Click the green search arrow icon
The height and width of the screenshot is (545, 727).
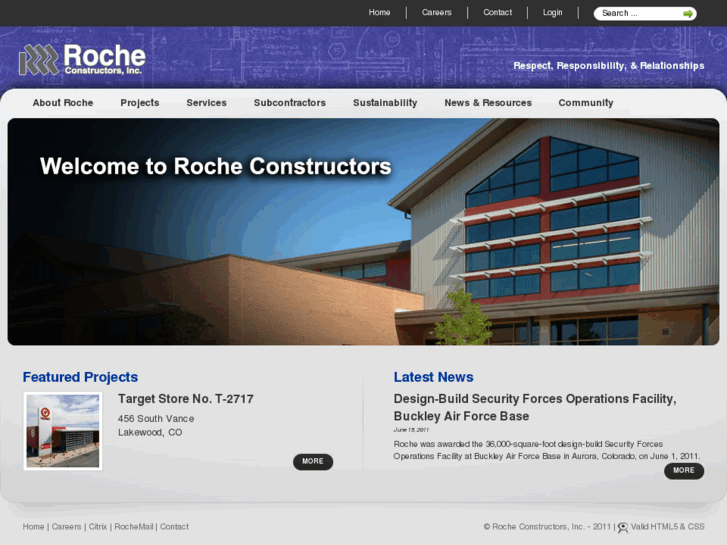click(688, 14)
